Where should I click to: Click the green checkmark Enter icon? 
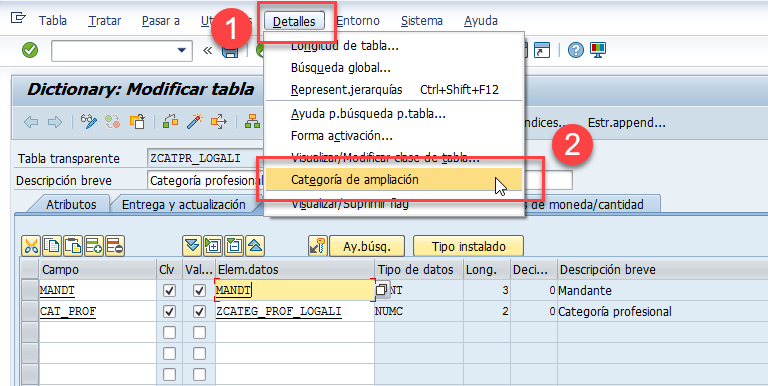click(30, 50)
